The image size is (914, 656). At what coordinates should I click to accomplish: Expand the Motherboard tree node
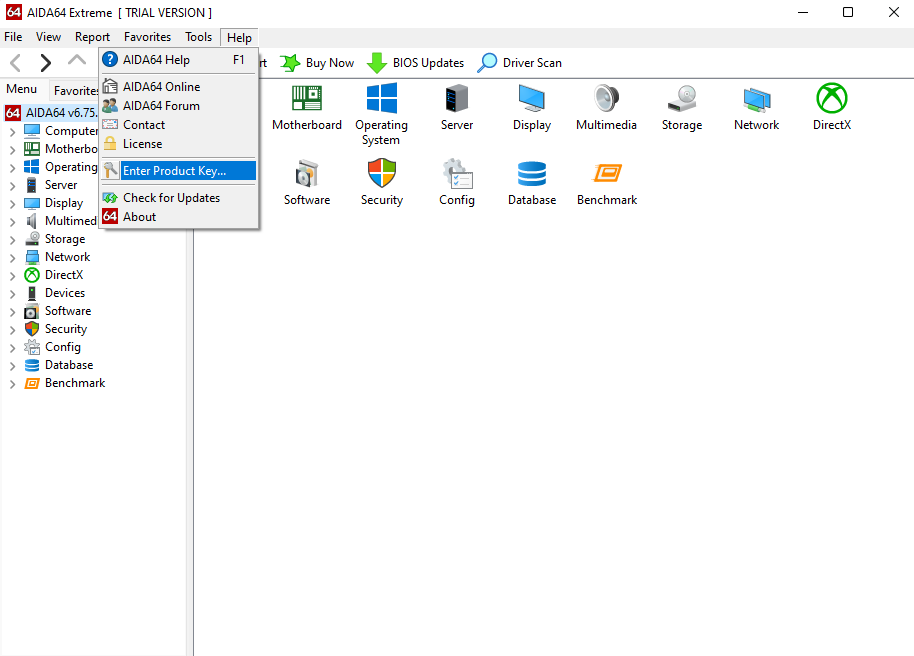[x=12, y=150]
